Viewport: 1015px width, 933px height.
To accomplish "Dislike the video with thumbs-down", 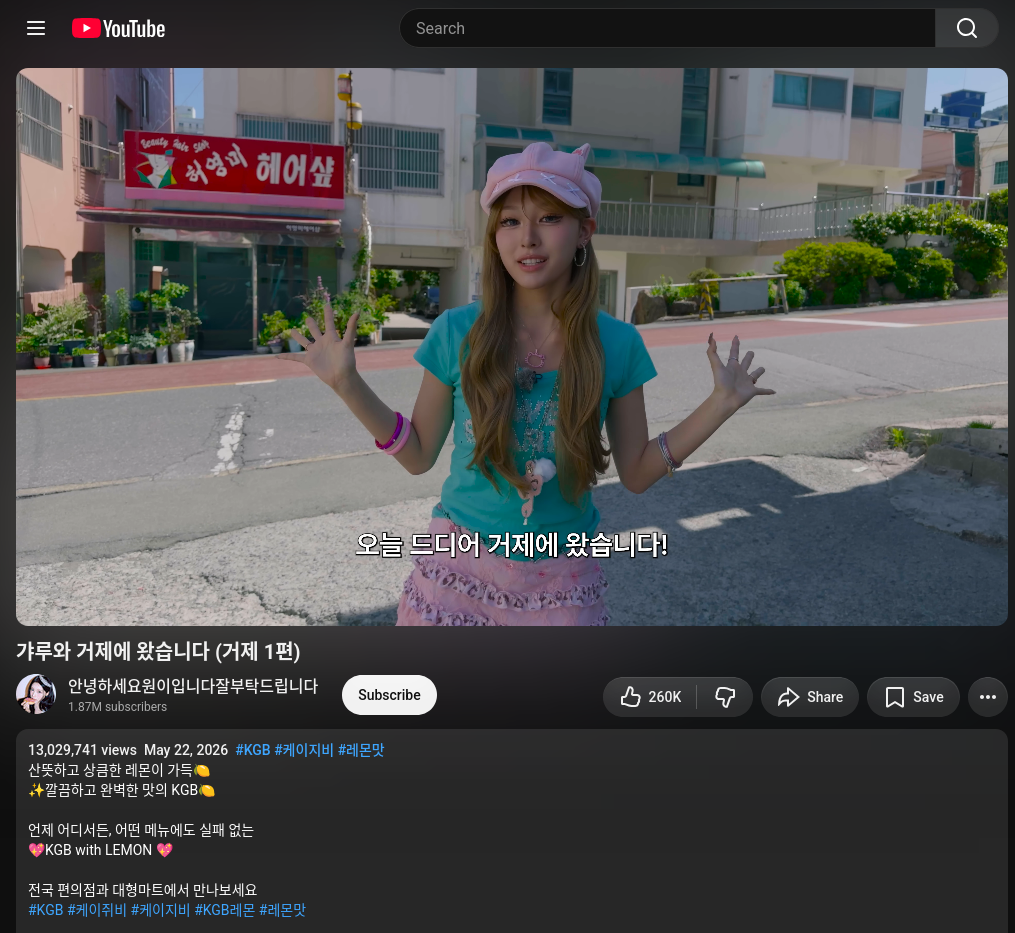I will (x=725, y=697).
